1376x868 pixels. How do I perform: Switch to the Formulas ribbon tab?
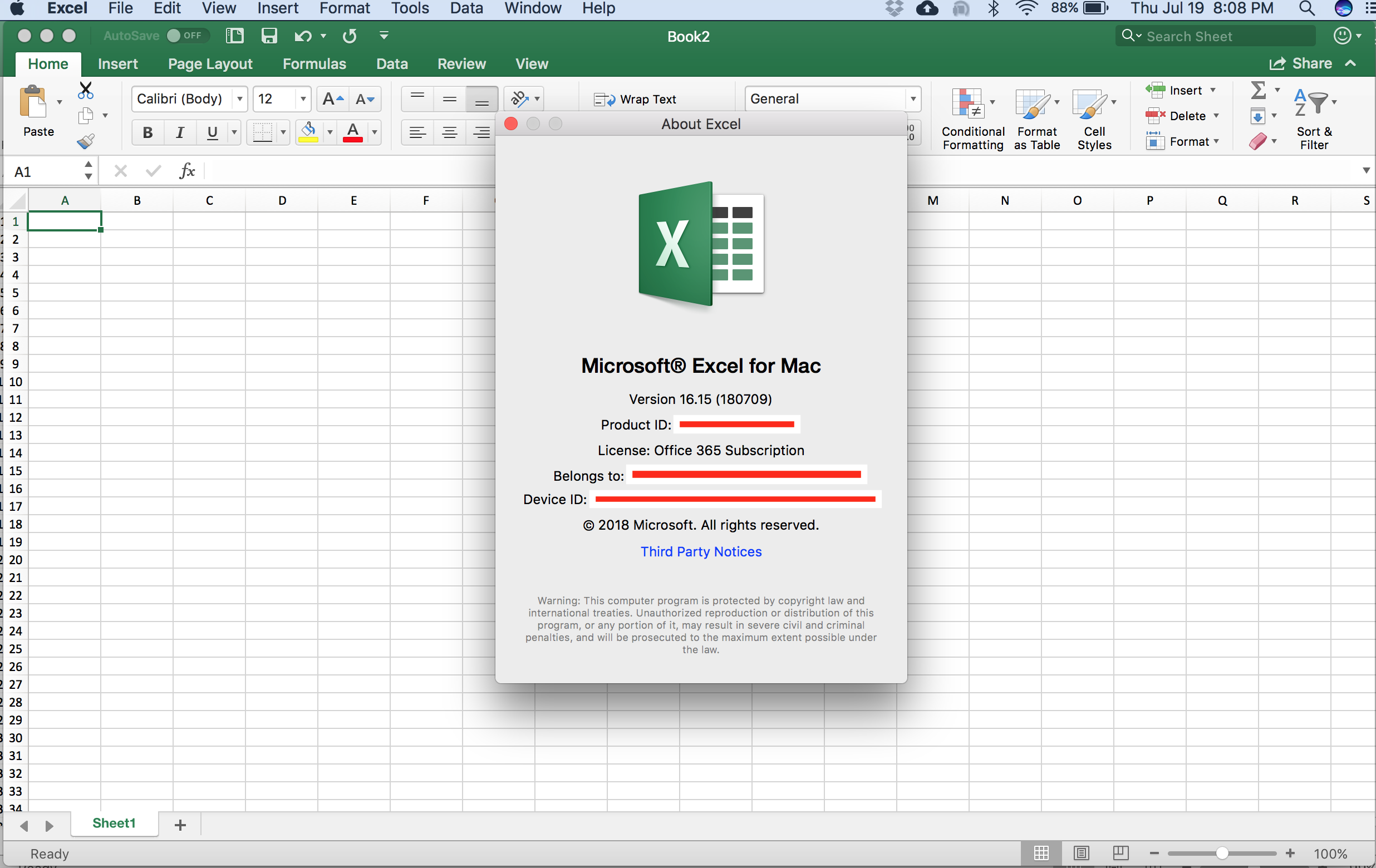[x=314, y=63]
